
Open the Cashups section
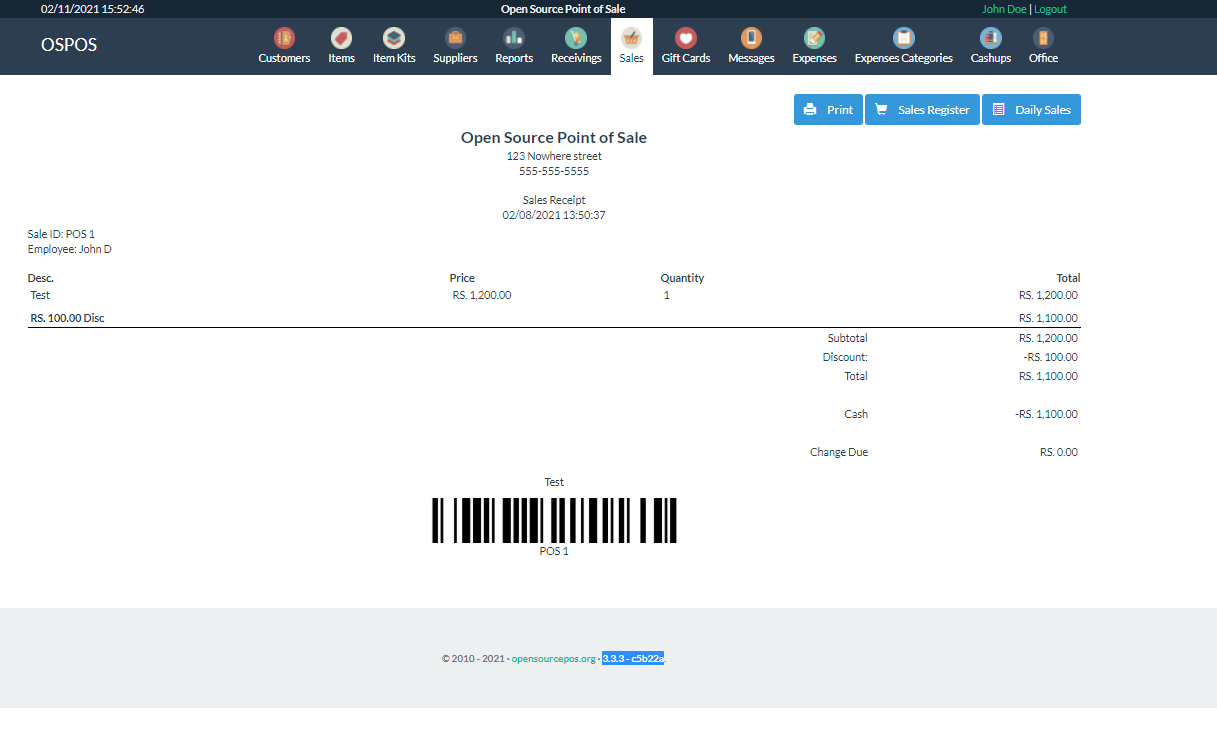coord(989,43)
